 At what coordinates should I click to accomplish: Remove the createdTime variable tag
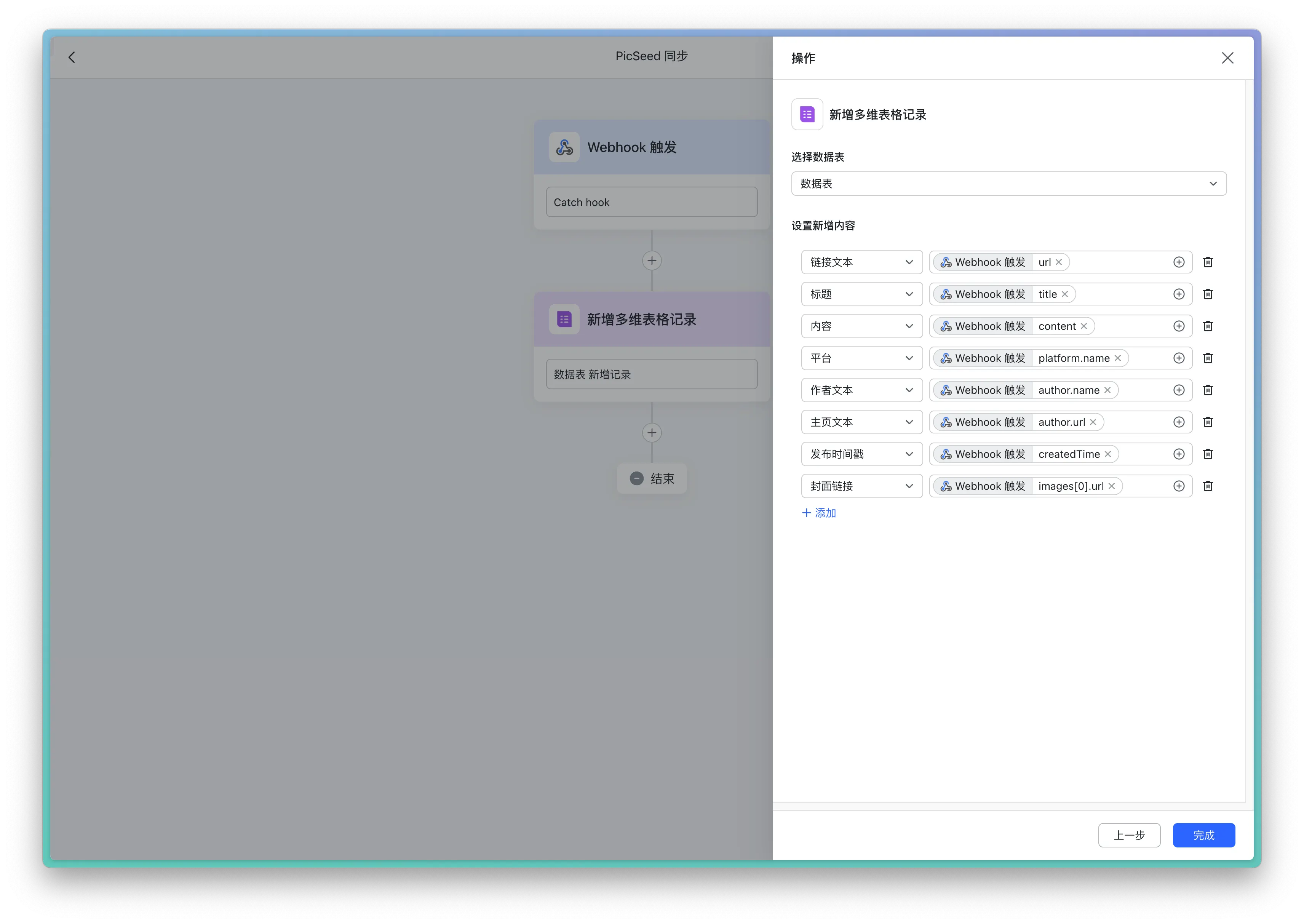[x=1108, y=454]
